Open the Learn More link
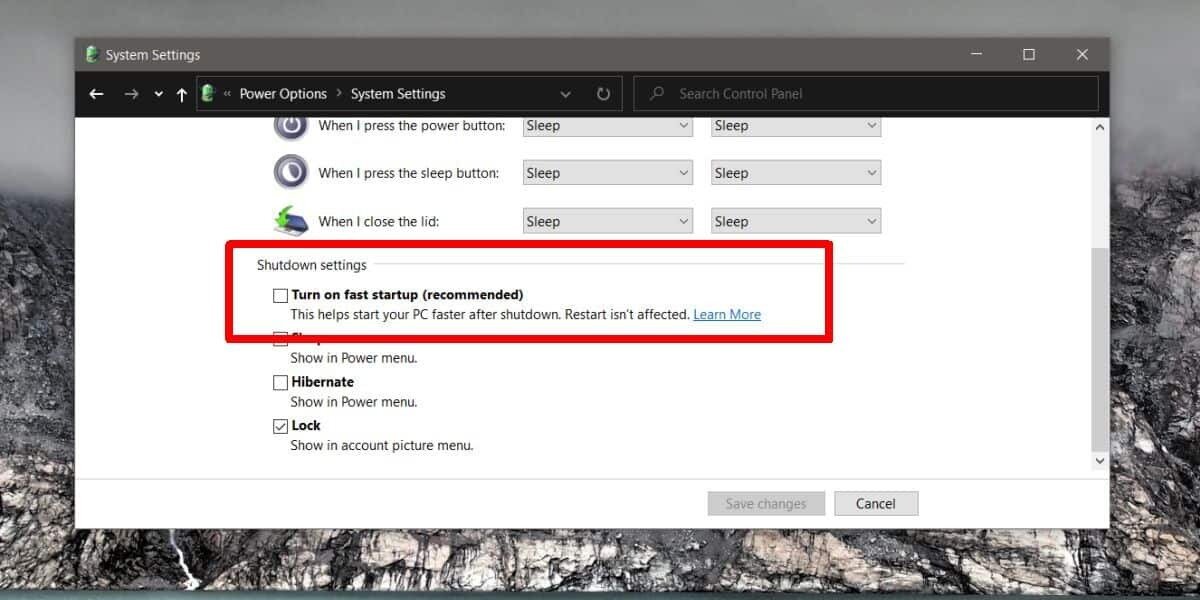 click(x=727, y=314)
